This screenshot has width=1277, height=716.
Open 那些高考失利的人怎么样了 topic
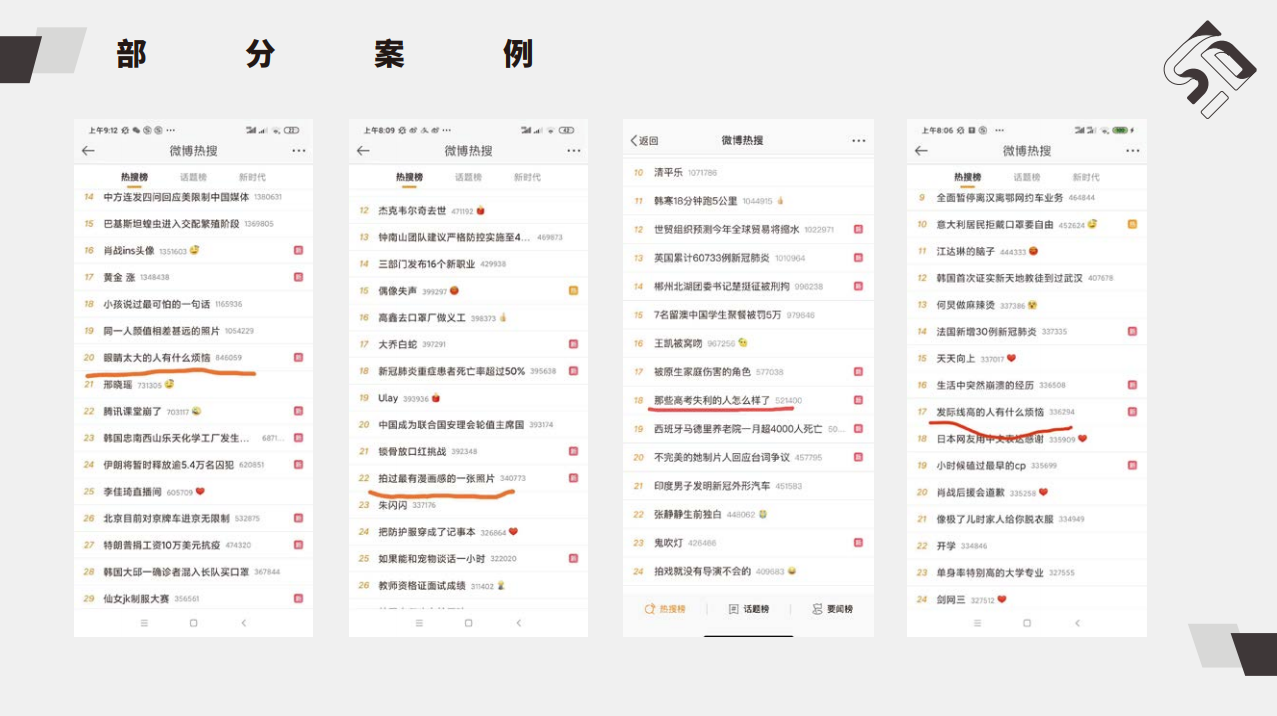pyautogui.click(x=712, y=400)
